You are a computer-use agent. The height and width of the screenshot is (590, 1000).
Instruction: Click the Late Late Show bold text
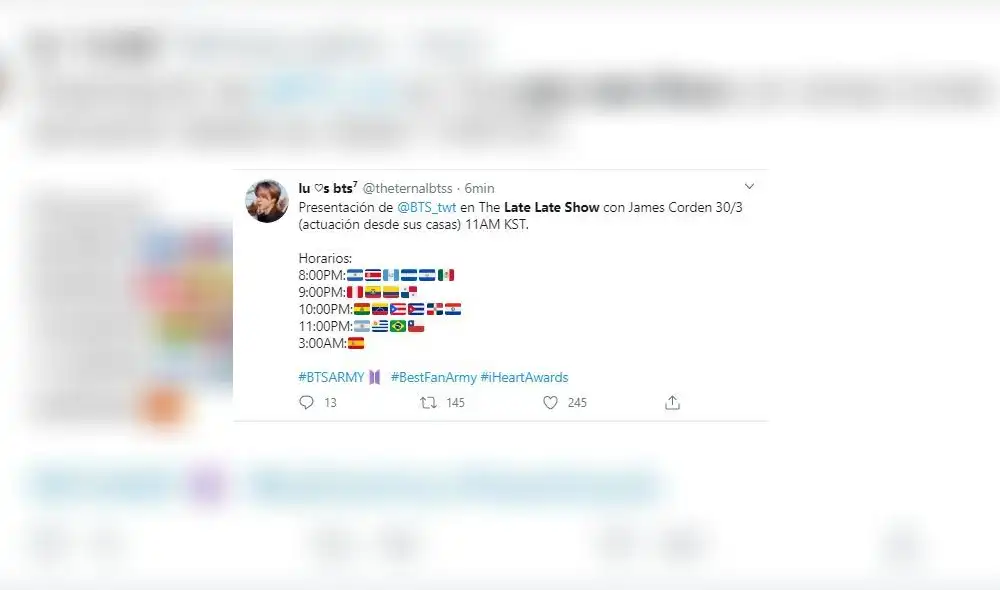(552, 207)
